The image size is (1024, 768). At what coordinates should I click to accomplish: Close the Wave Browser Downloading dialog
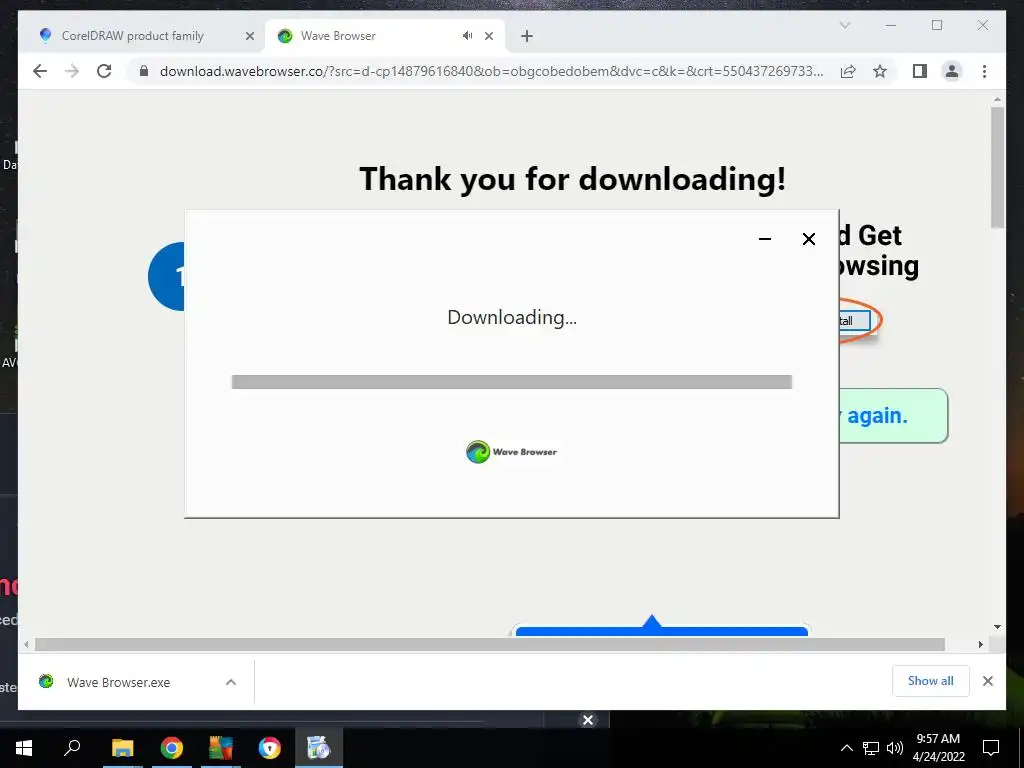coord(808,239)
